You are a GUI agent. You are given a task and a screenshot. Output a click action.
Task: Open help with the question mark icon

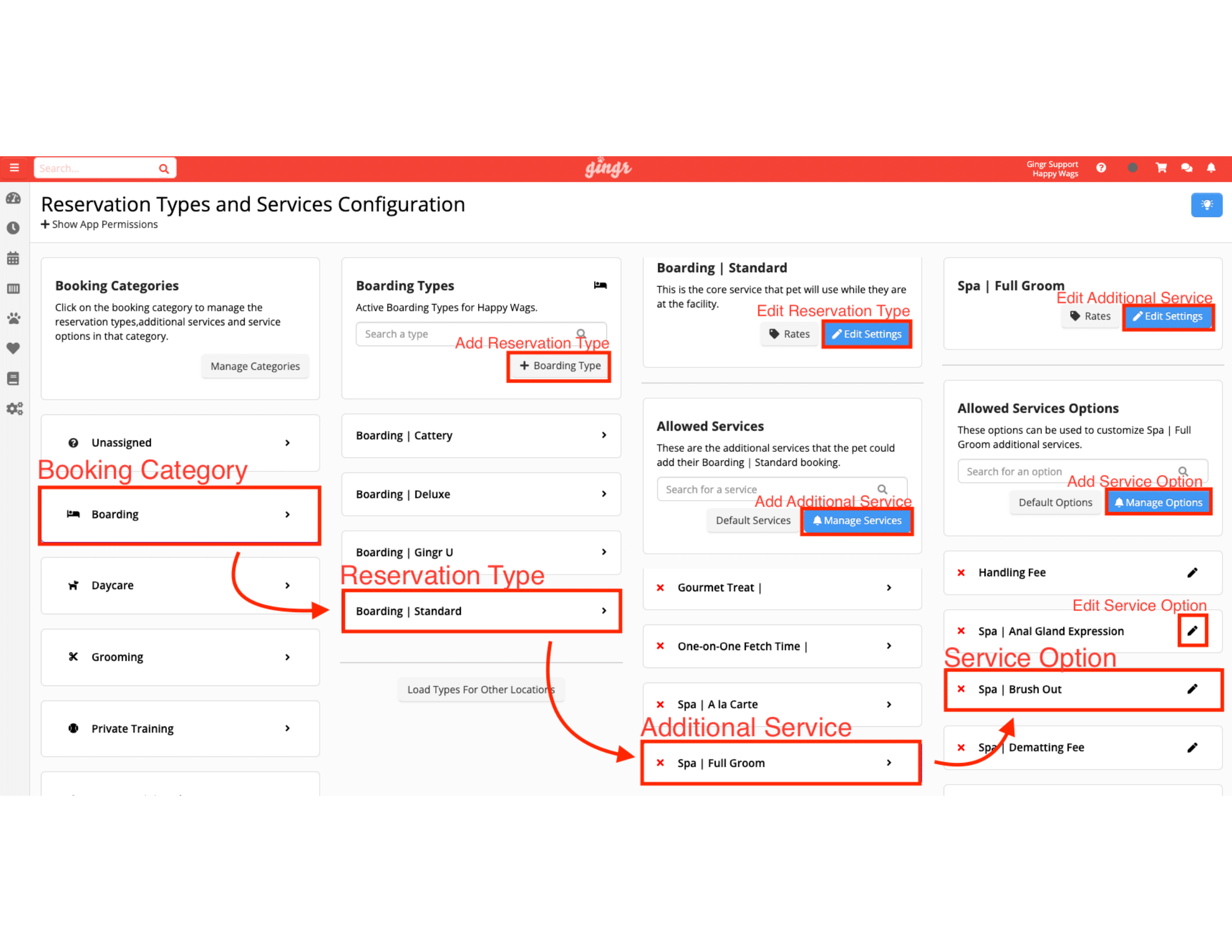[1101, 167]
